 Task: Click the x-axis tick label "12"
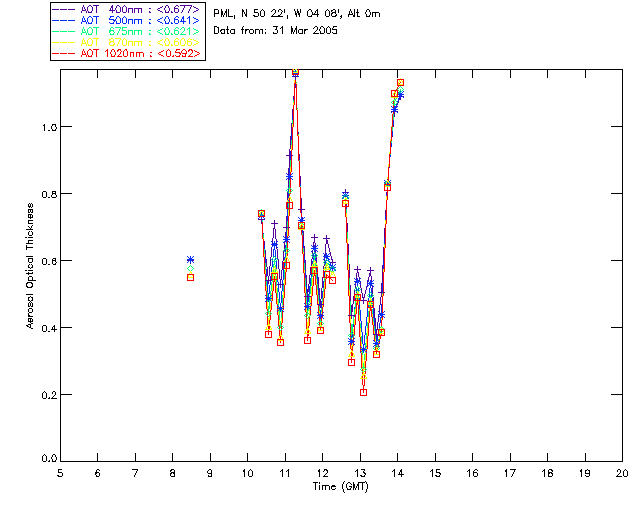pos(322,473)
